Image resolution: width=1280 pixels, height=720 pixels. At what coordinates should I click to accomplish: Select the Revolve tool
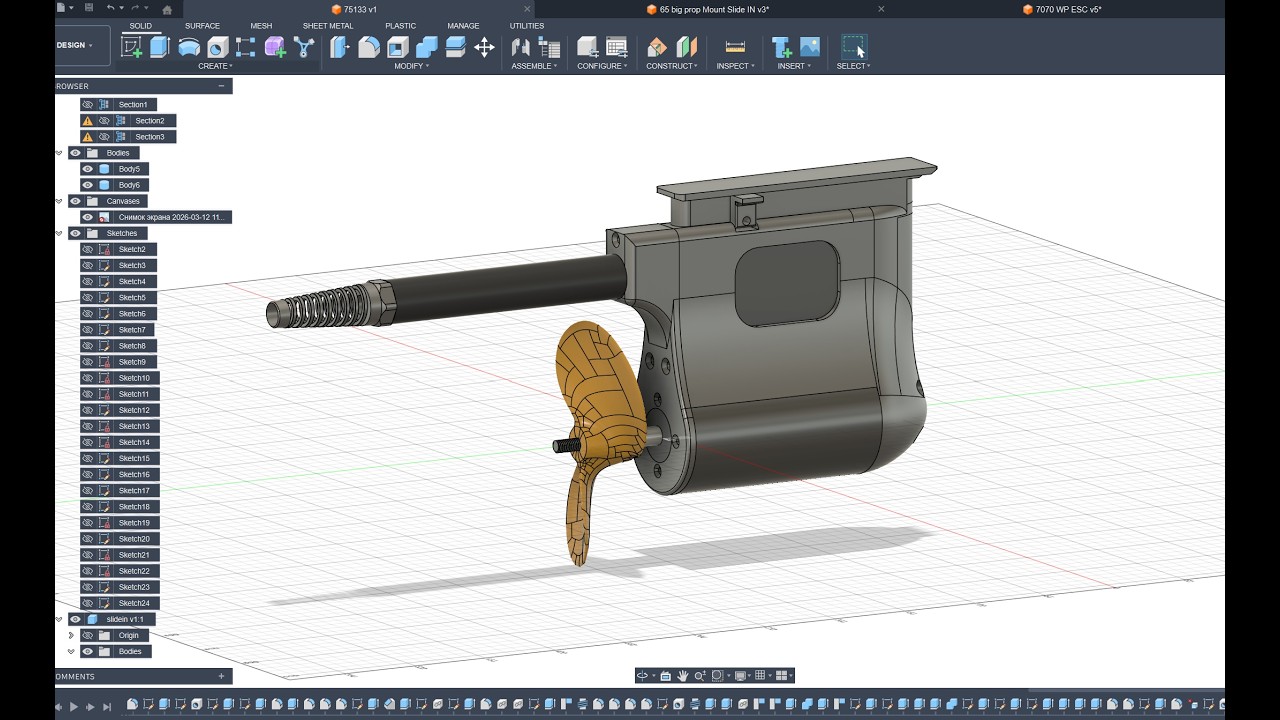pos(189,47)
